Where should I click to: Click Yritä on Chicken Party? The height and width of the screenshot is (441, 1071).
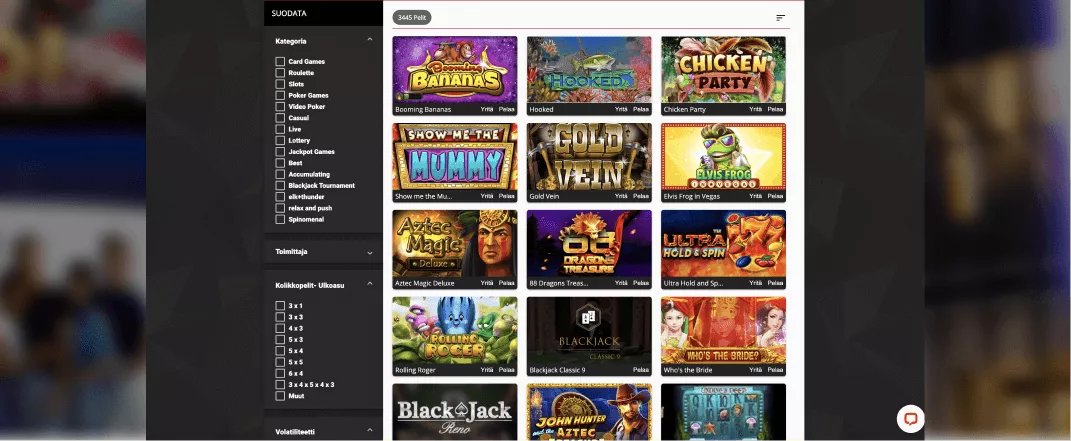pyautogui.click(x=755, y=109)
